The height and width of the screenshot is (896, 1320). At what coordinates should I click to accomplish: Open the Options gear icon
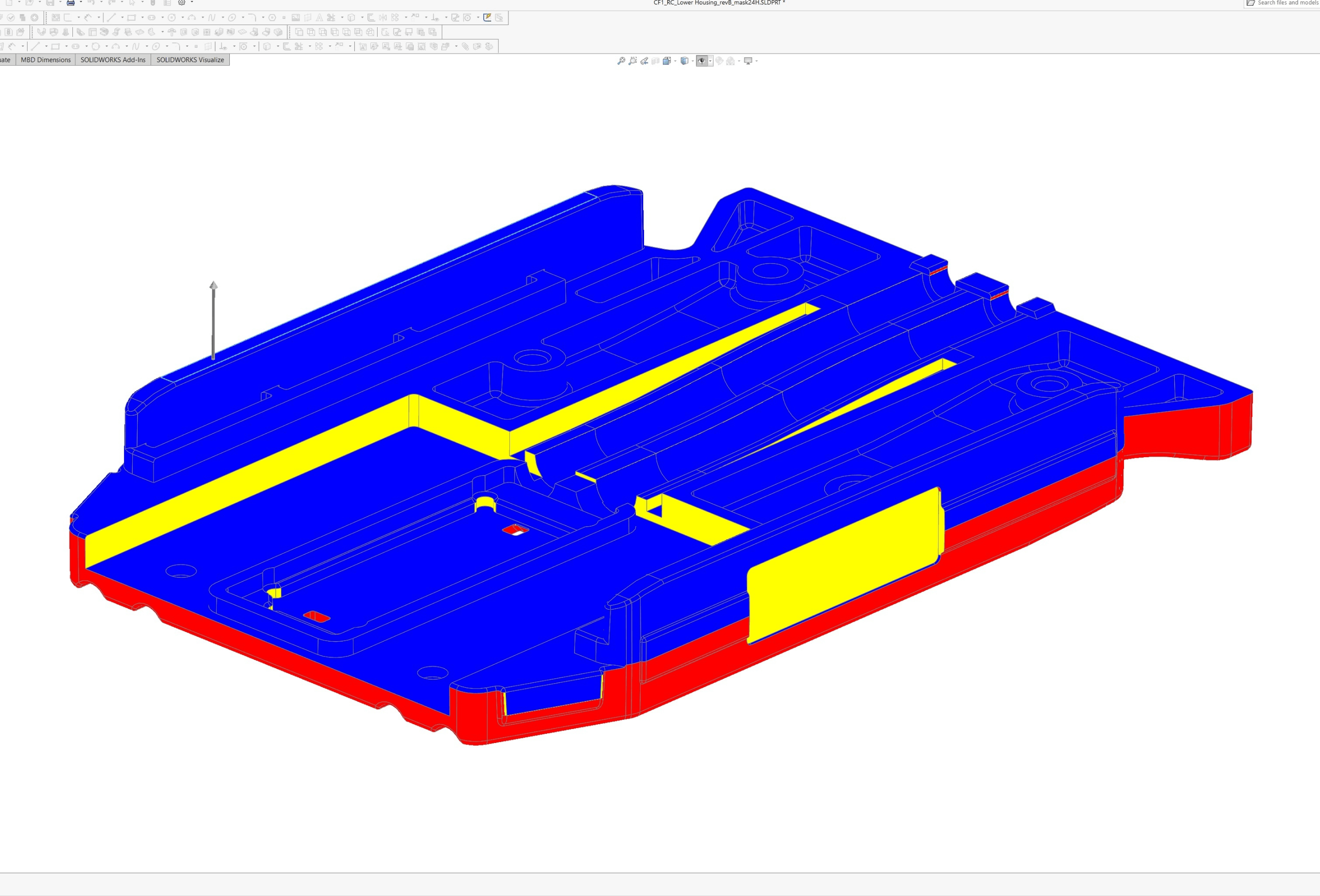pyautogui.click(x=183, y=3)
